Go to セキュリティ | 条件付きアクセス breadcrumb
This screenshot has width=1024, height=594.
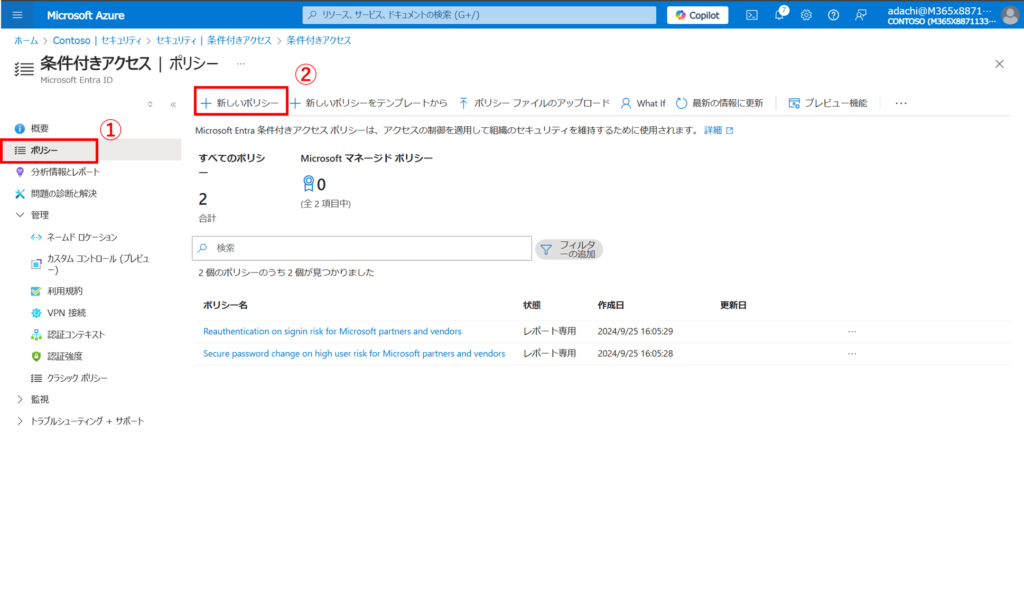pos(214,40)
